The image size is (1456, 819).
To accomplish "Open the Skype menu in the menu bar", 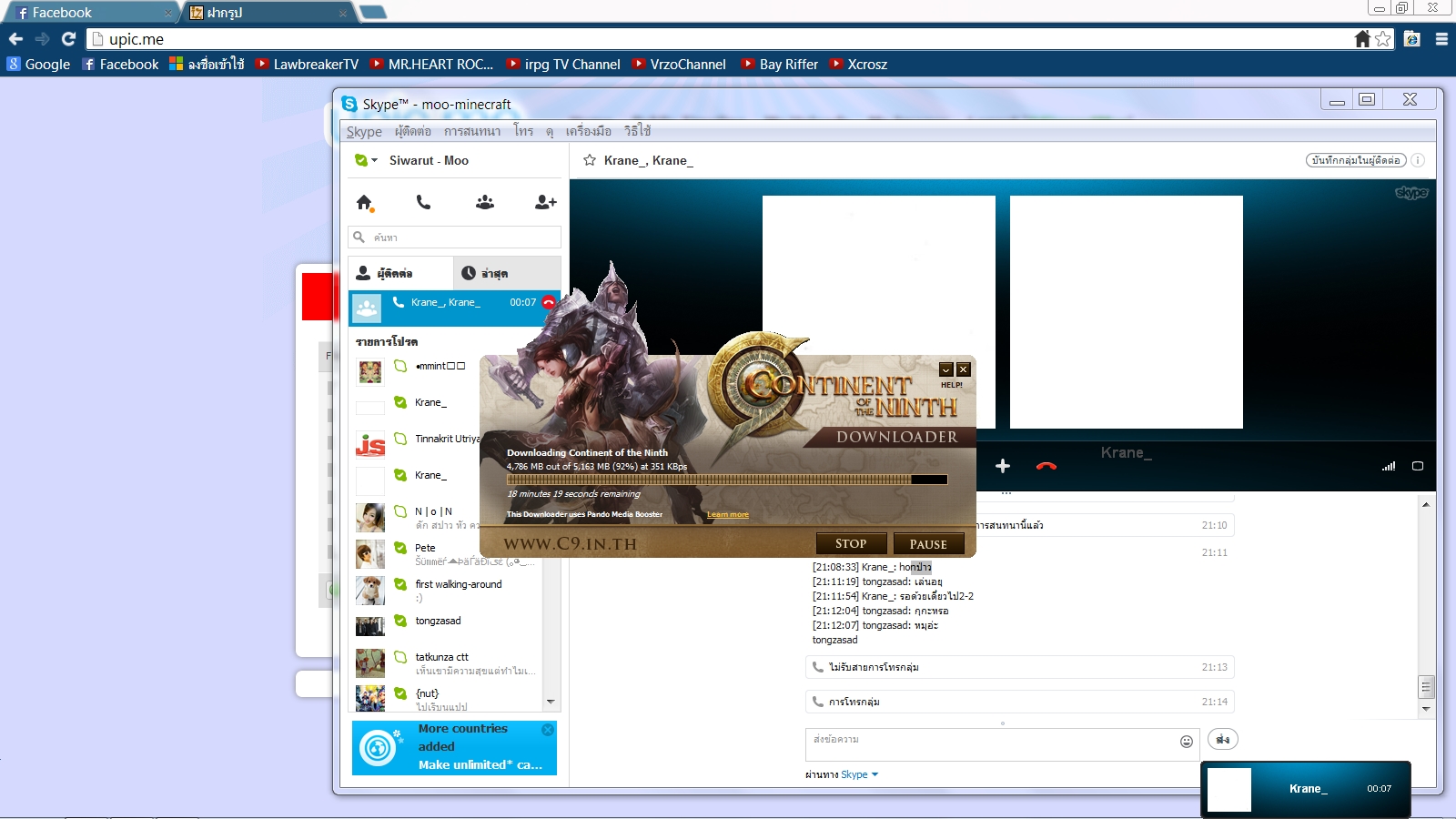I will [x=364, y=131].
